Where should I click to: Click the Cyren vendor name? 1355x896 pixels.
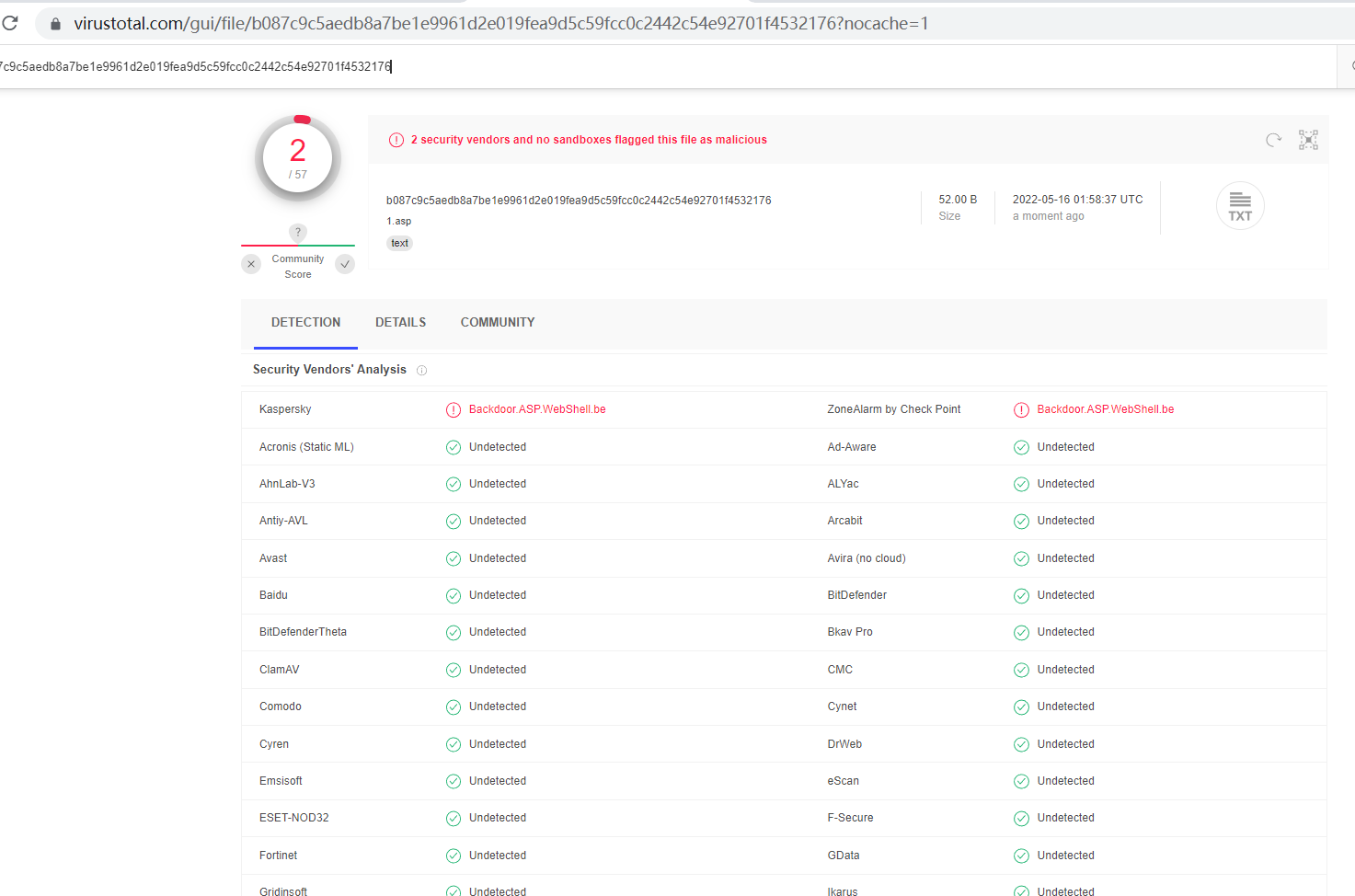pos(274,744)
